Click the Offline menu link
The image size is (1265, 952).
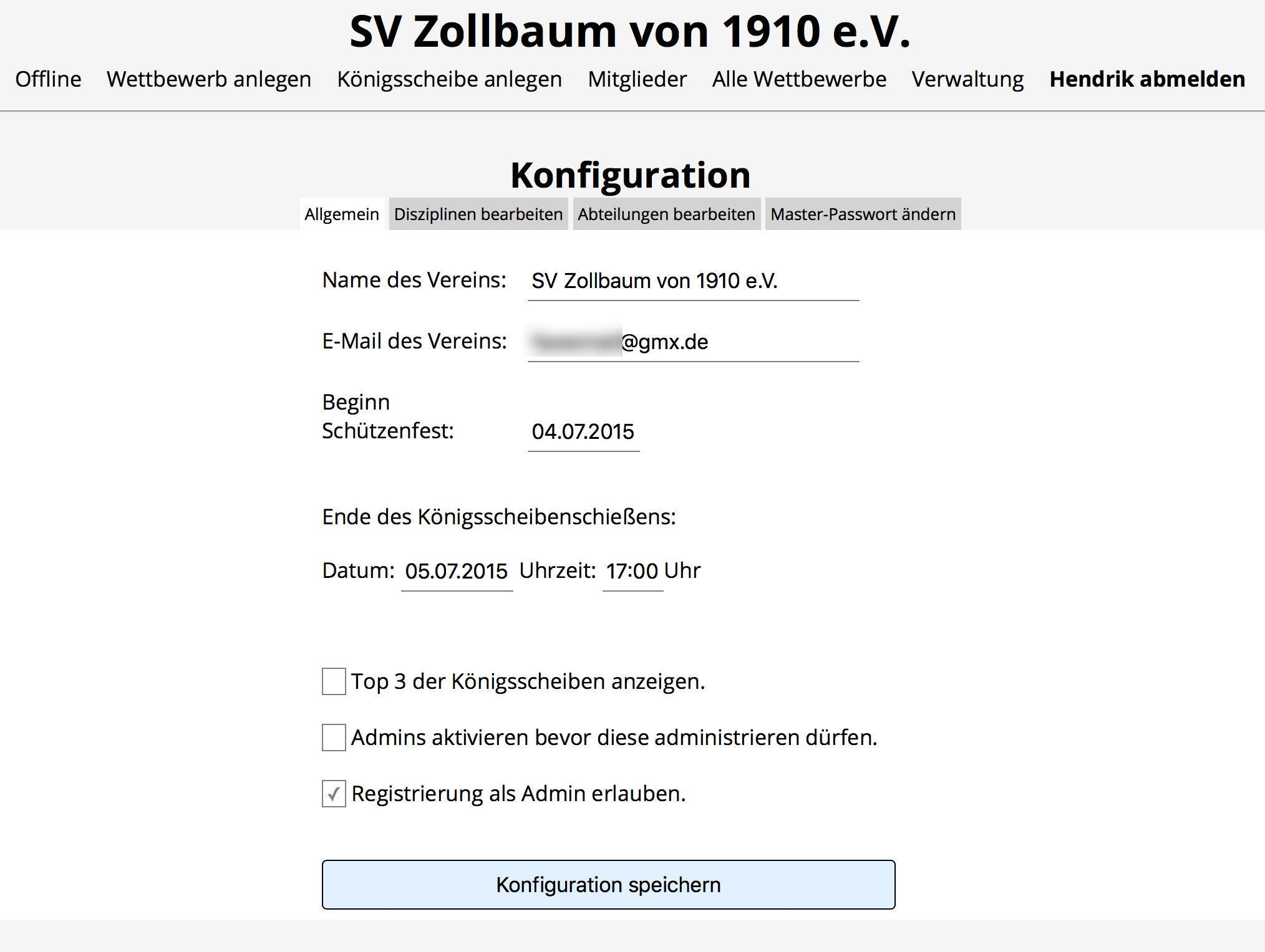click(48, 79)
